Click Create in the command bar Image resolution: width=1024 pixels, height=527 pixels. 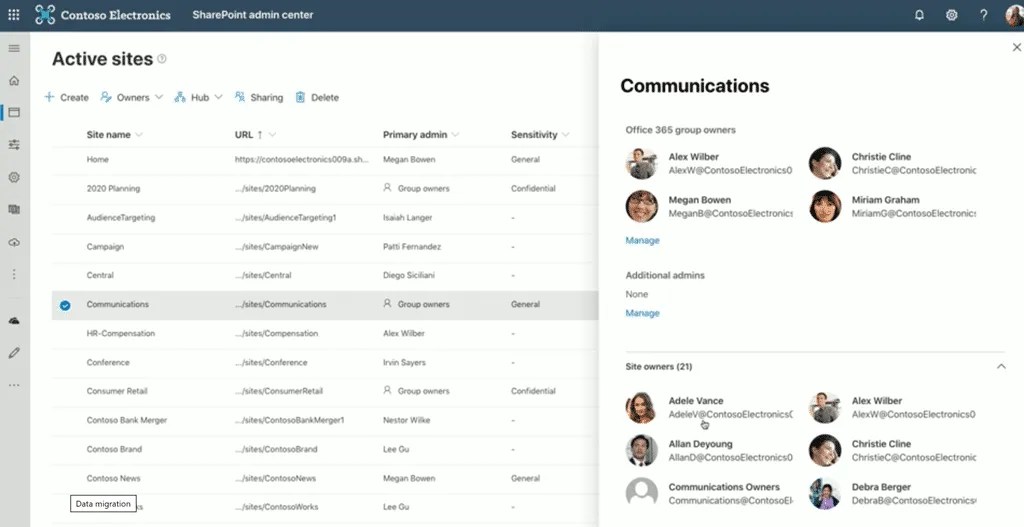67,97
